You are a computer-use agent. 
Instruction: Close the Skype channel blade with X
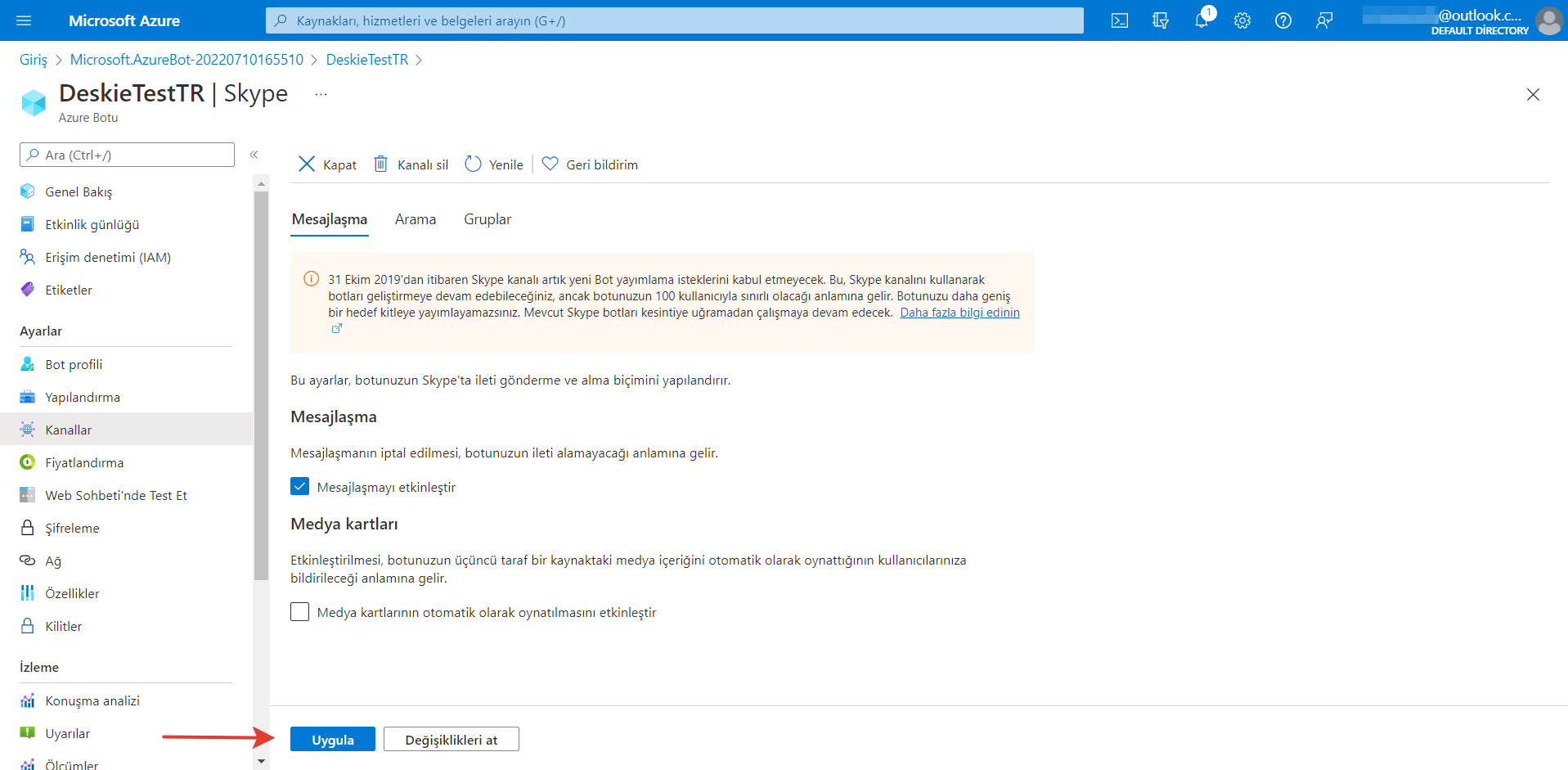coord(1533,95)
